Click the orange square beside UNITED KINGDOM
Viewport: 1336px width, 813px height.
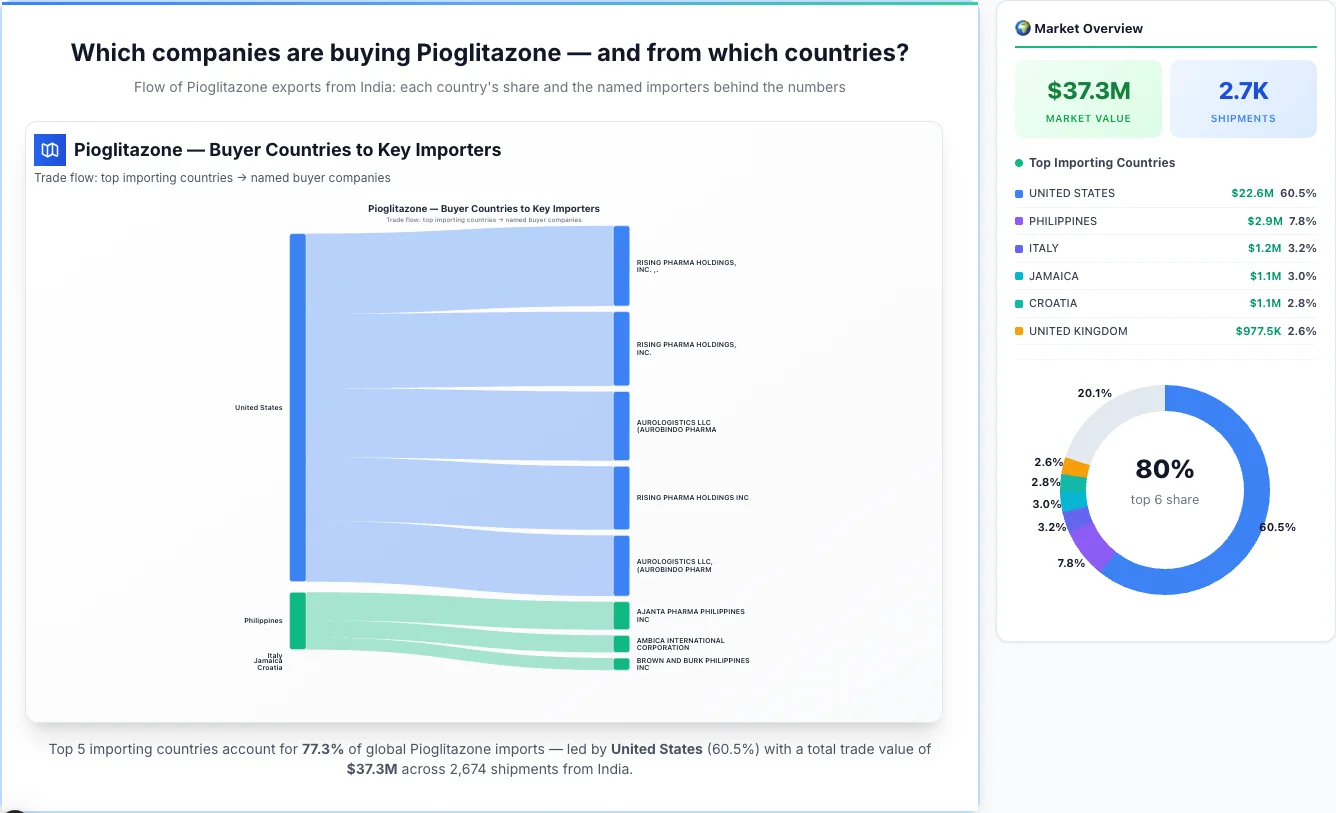pyautogui.click(x=1019, y=331)
